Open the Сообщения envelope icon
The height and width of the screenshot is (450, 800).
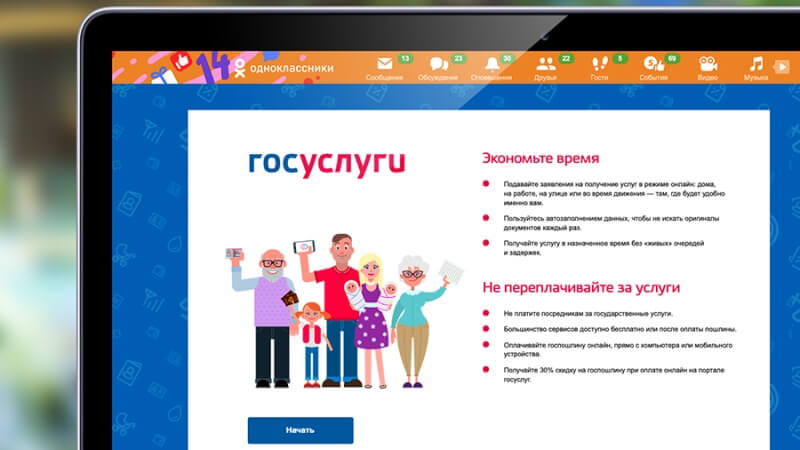pos(385,64)
